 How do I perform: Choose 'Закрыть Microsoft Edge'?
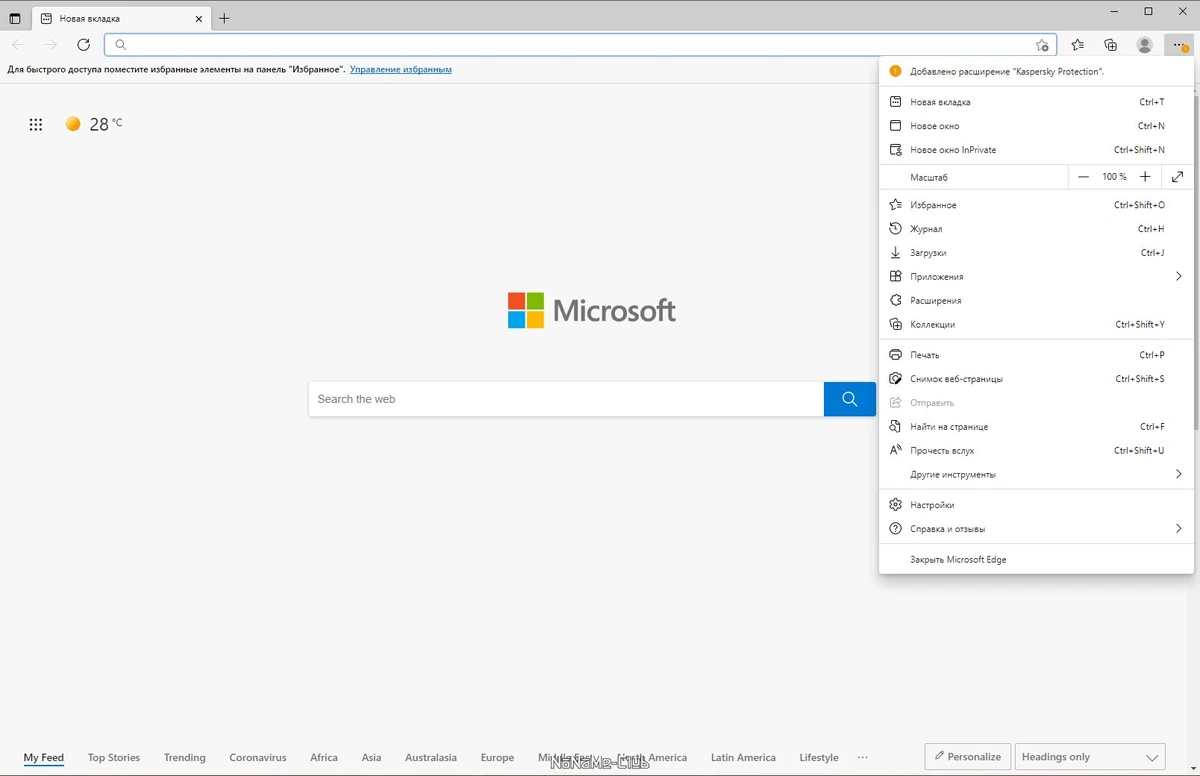click(x=1036, y=560)
